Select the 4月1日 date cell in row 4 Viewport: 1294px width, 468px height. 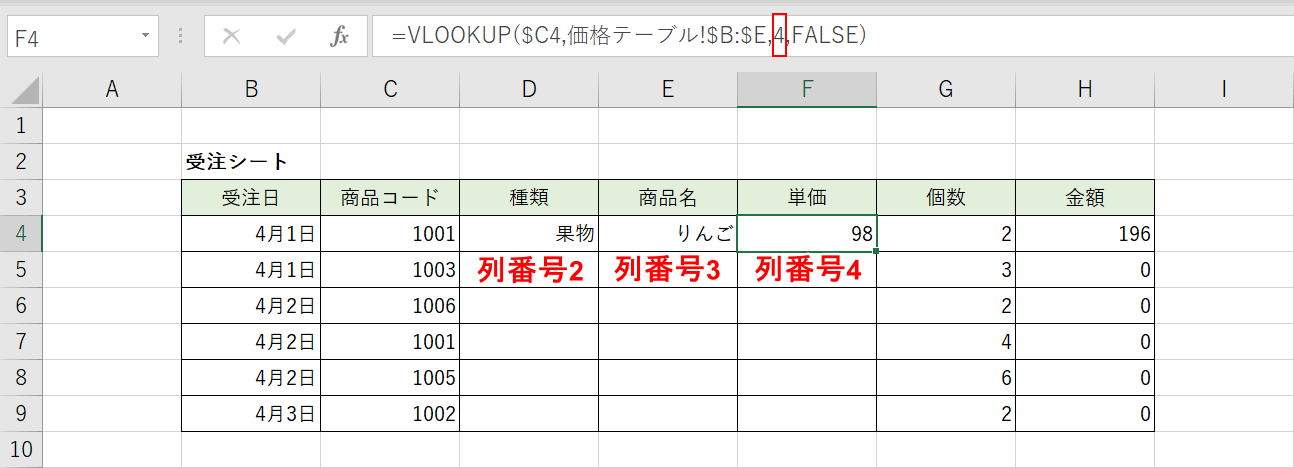pyautogui.click(x=251, y=234)
